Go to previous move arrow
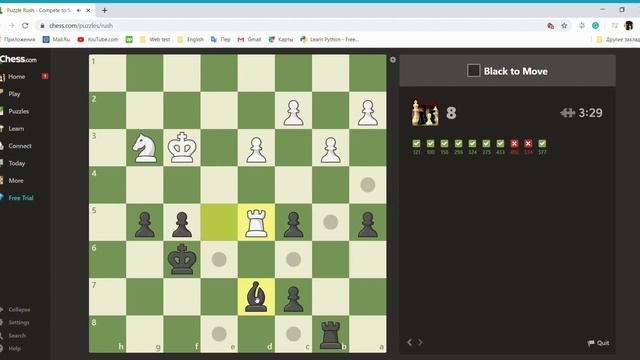Image resolution: width=640 pixels, height=360 pixels. [x=409, y=342]
